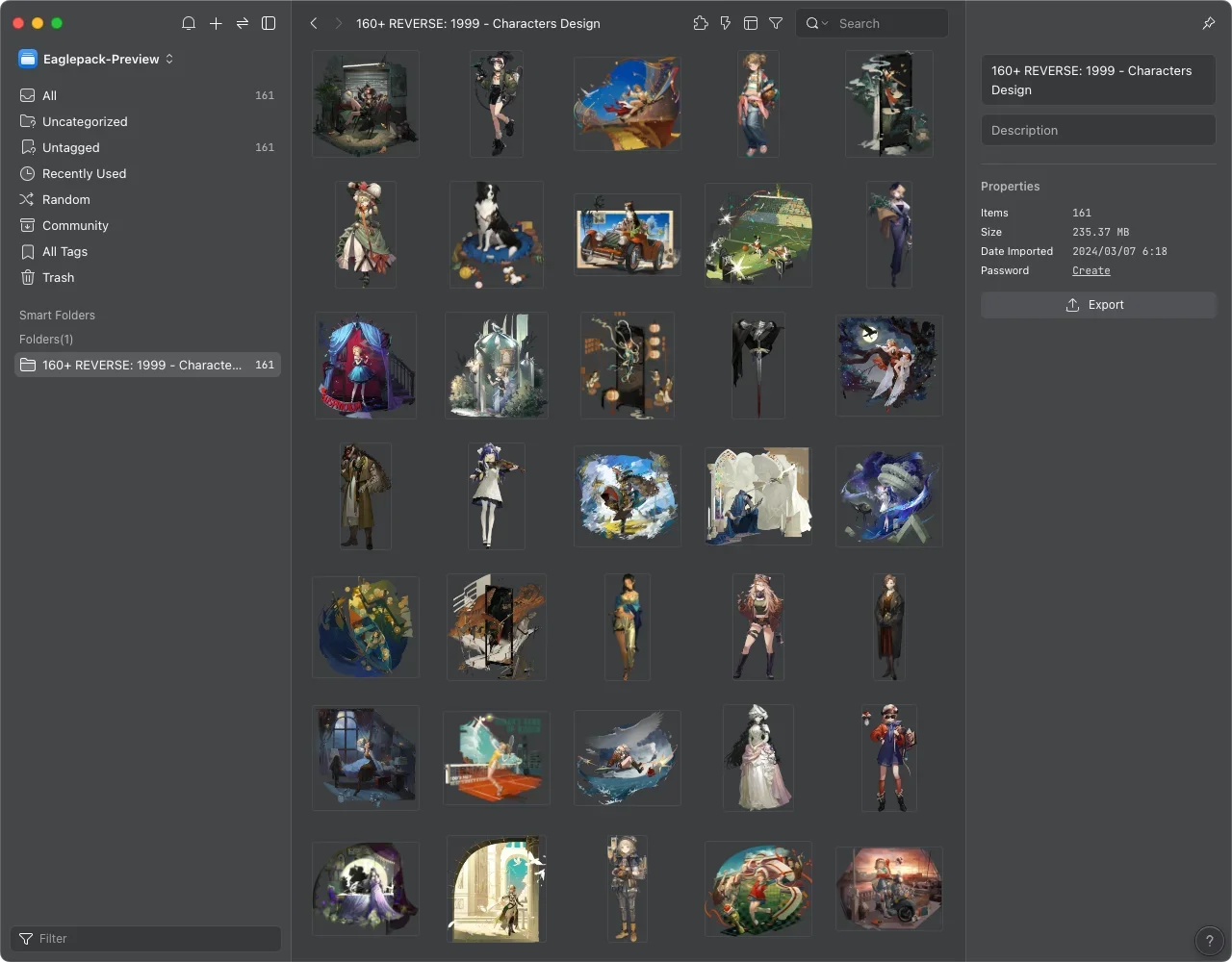Open the help question mark button
The height and width of the screenshot is (962, 1232).
click(x=1209, y=941)
